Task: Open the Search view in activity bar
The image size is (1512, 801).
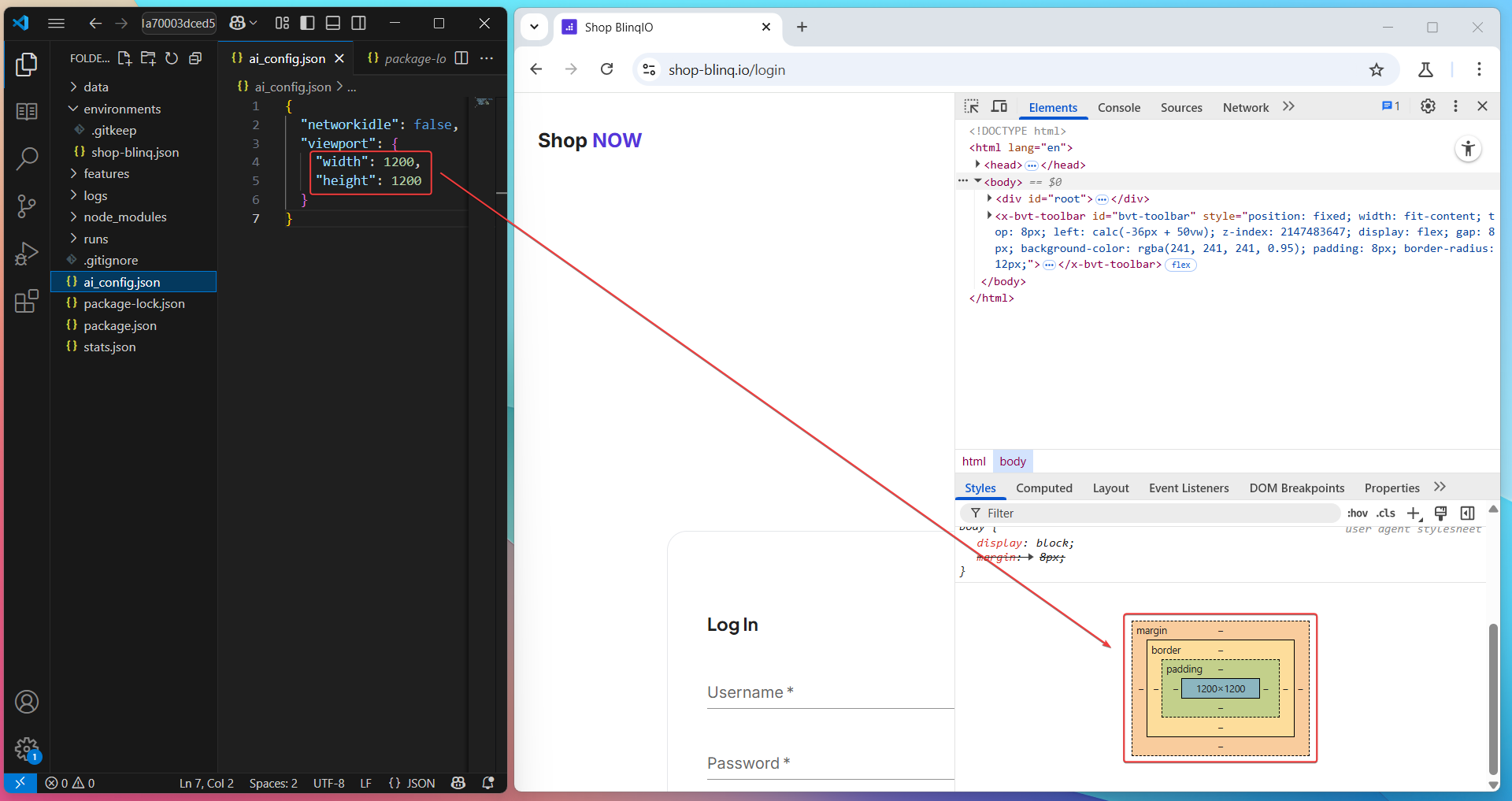Action: (x=27, y=159)
